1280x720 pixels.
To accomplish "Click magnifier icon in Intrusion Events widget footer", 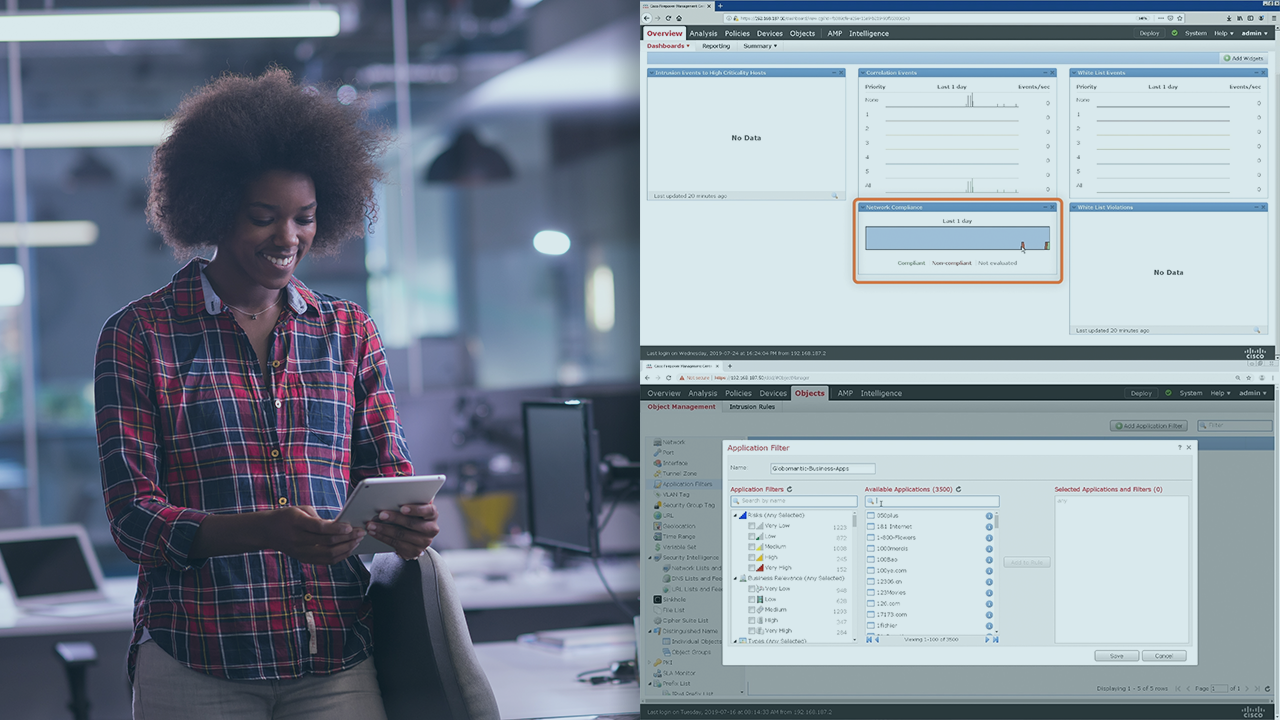I will click(835, 196).
